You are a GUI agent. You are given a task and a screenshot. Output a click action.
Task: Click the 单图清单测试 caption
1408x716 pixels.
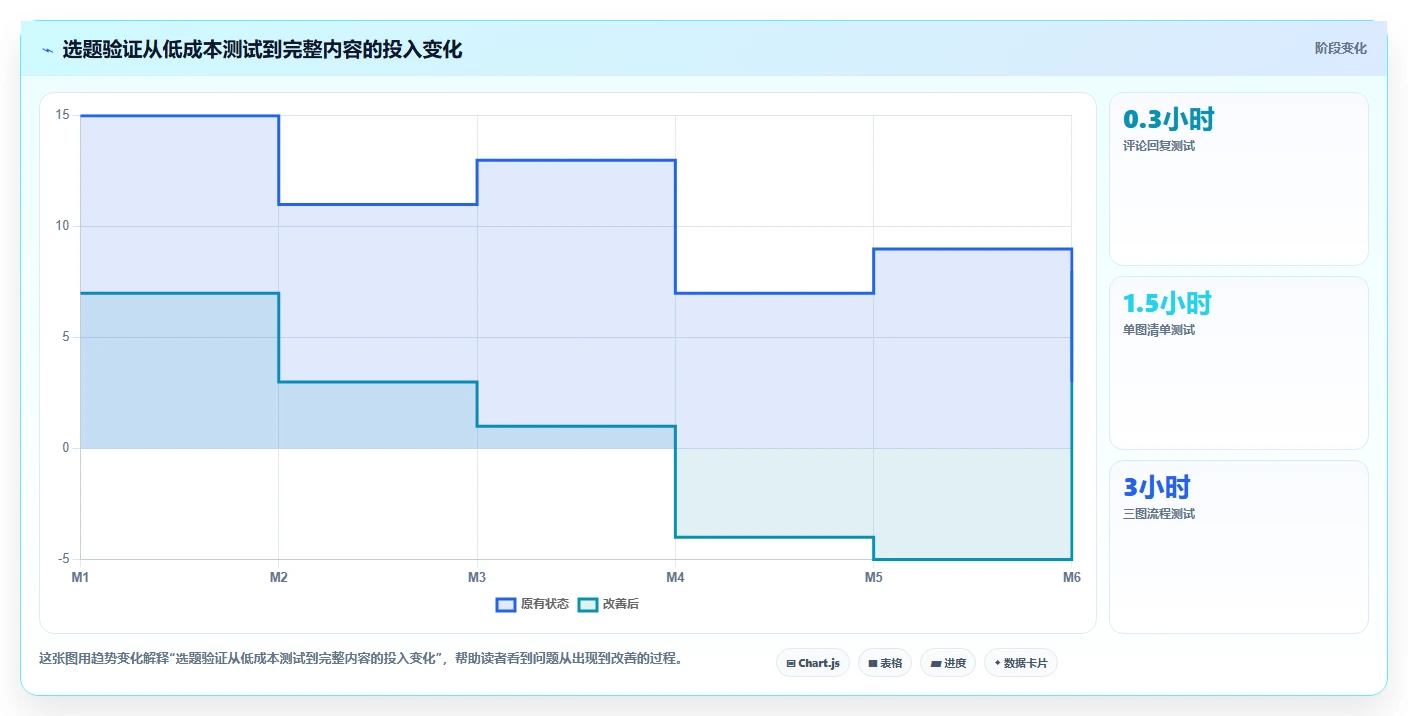tap(1159, 330)
